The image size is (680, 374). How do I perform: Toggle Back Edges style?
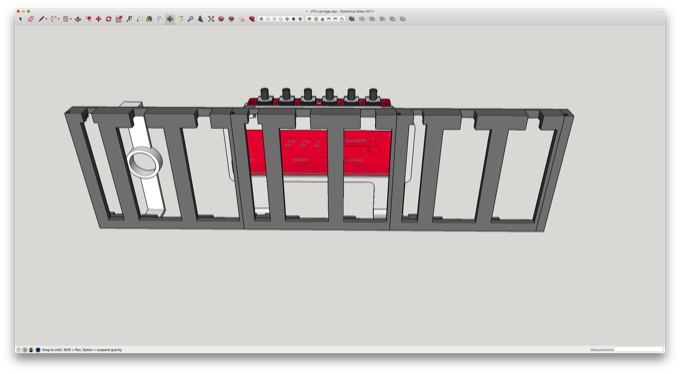(x=268, y=19)
